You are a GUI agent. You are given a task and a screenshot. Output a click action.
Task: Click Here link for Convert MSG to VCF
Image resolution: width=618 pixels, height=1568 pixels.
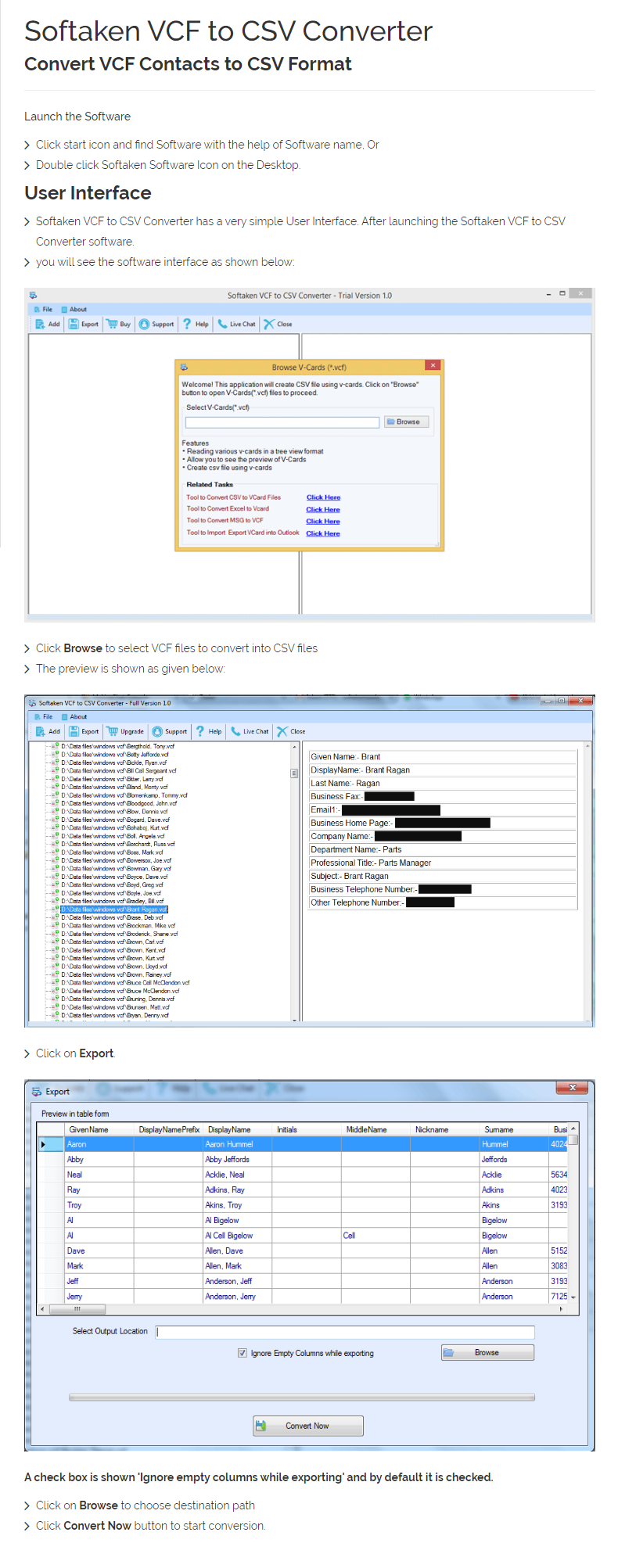click(323, 522)
